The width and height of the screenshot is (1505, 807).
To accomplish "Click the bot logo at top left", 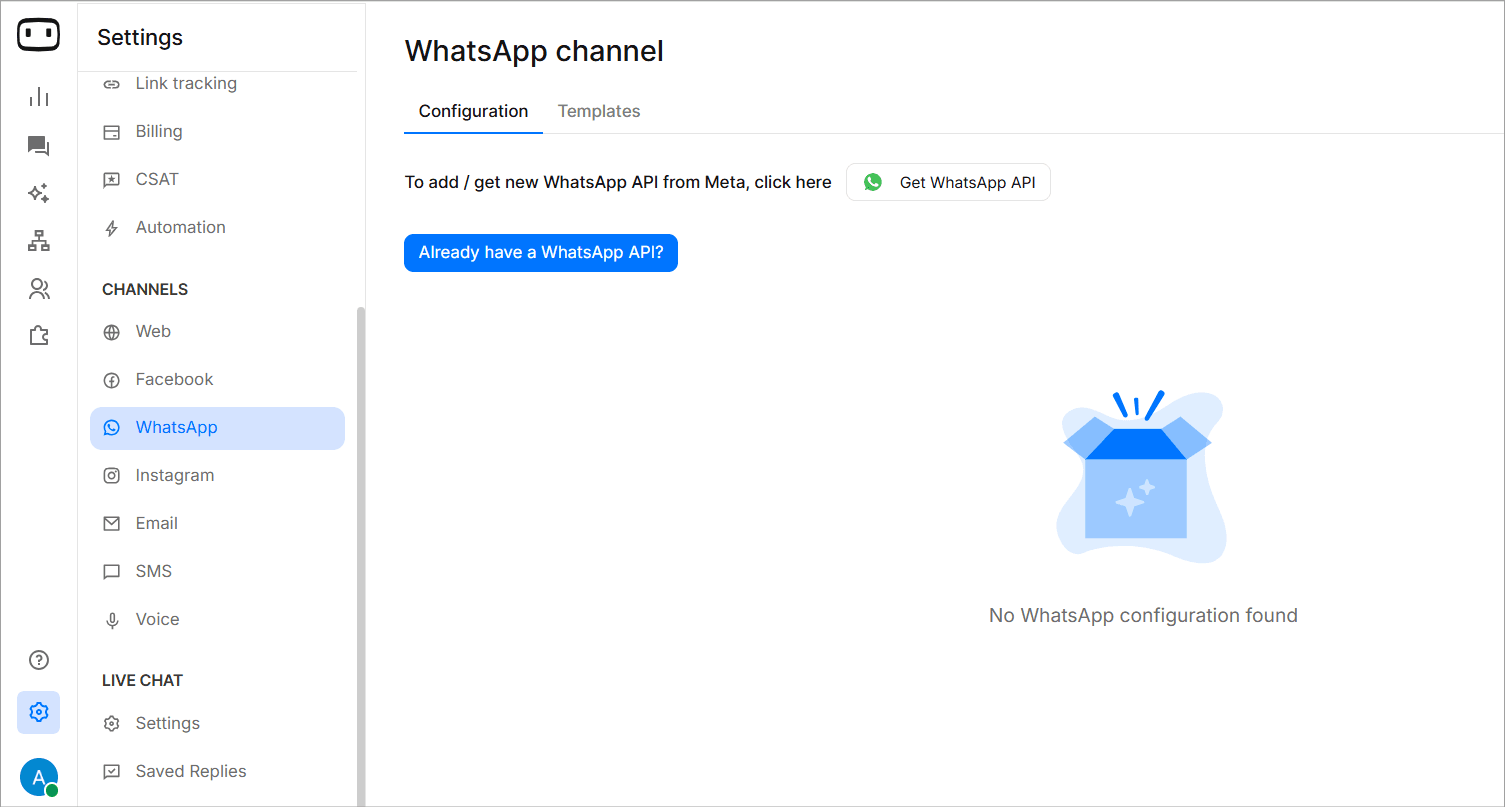I will (x=38, y=35).
